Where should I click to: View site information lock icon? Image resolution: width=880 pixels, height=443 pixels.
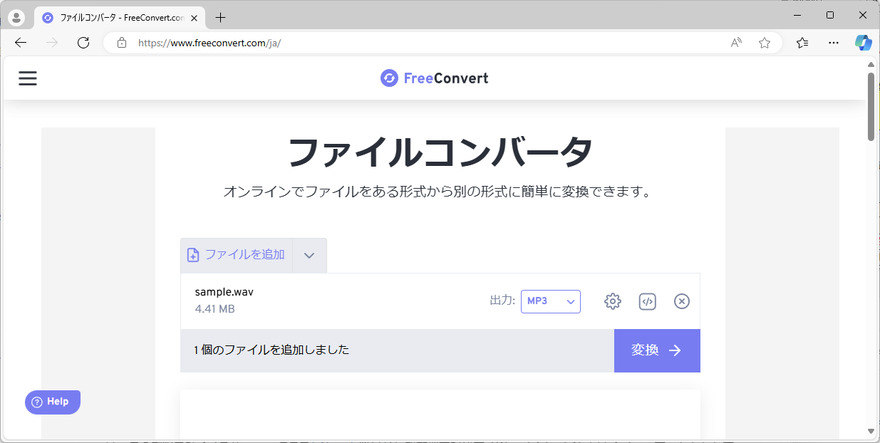pos(121,43)
